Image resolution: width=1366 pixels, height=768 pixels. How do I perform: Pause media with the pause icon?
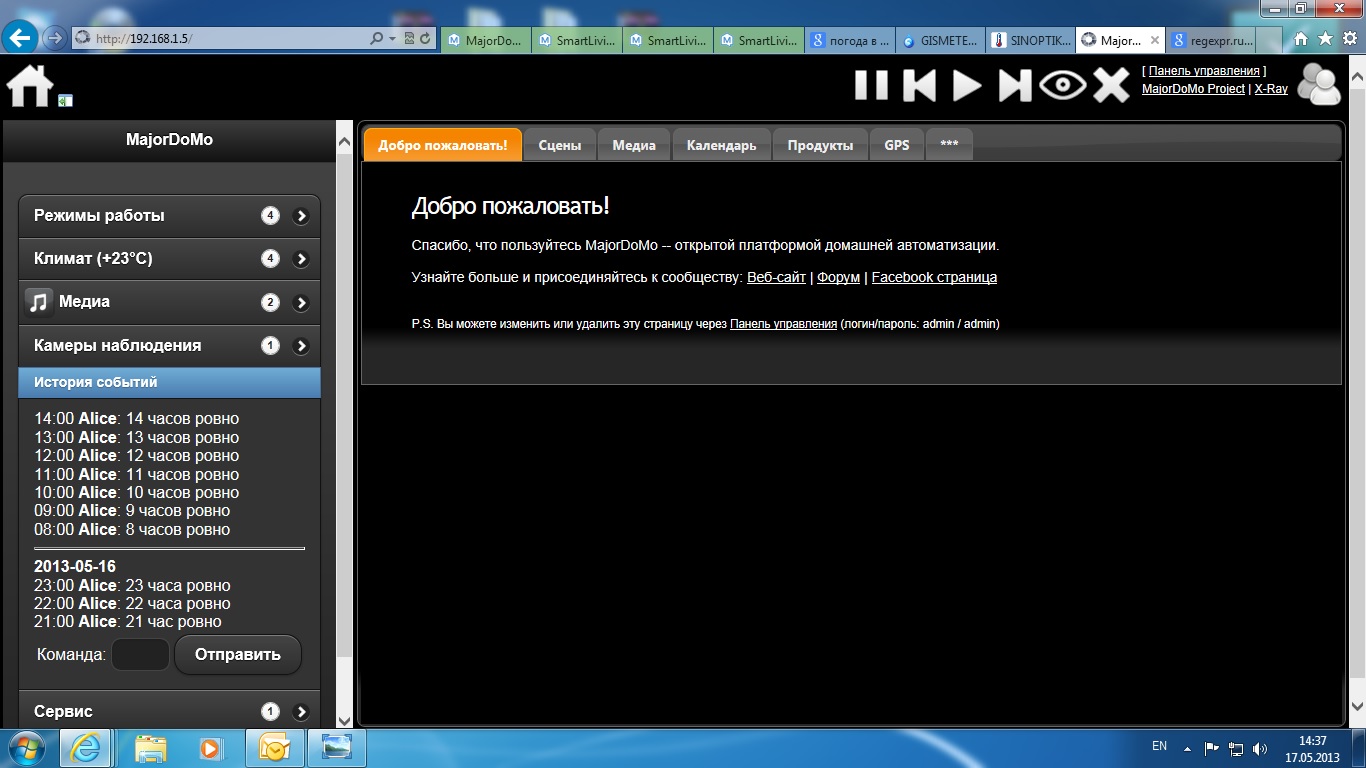coord(871,85)
